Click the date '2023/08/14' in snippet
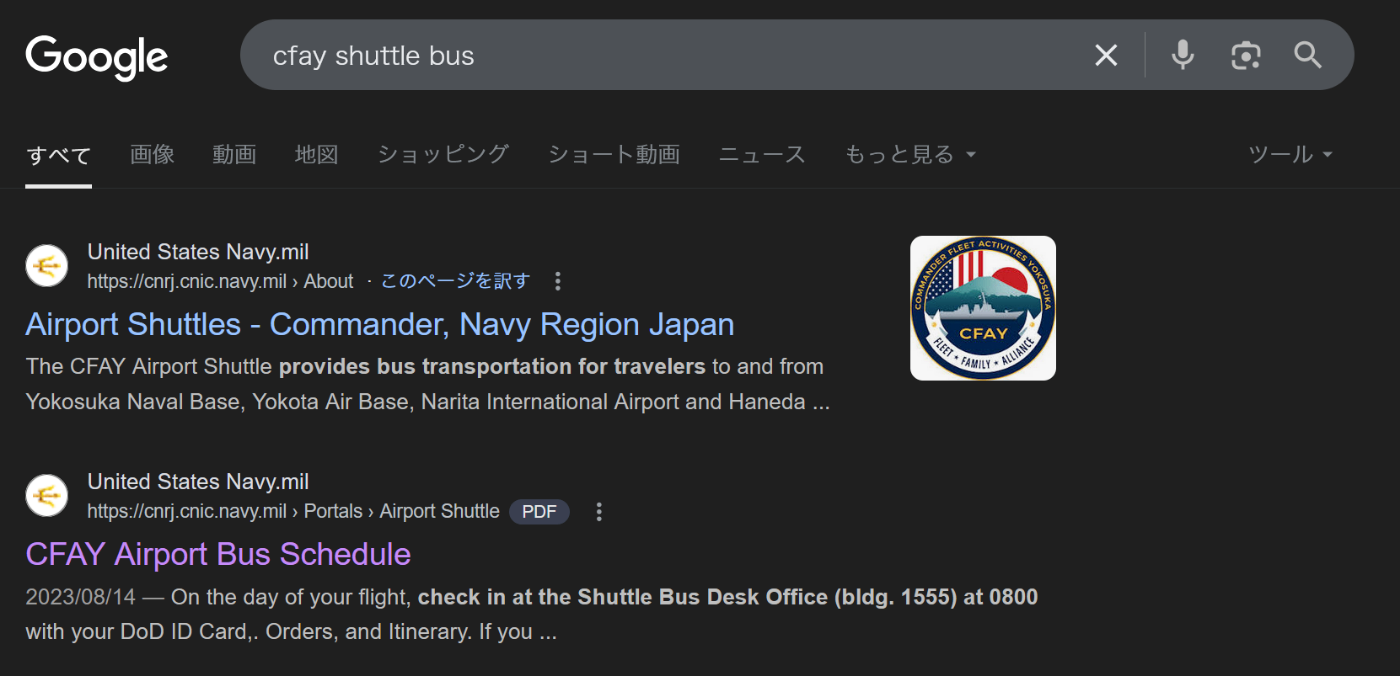 pos(80,598)
